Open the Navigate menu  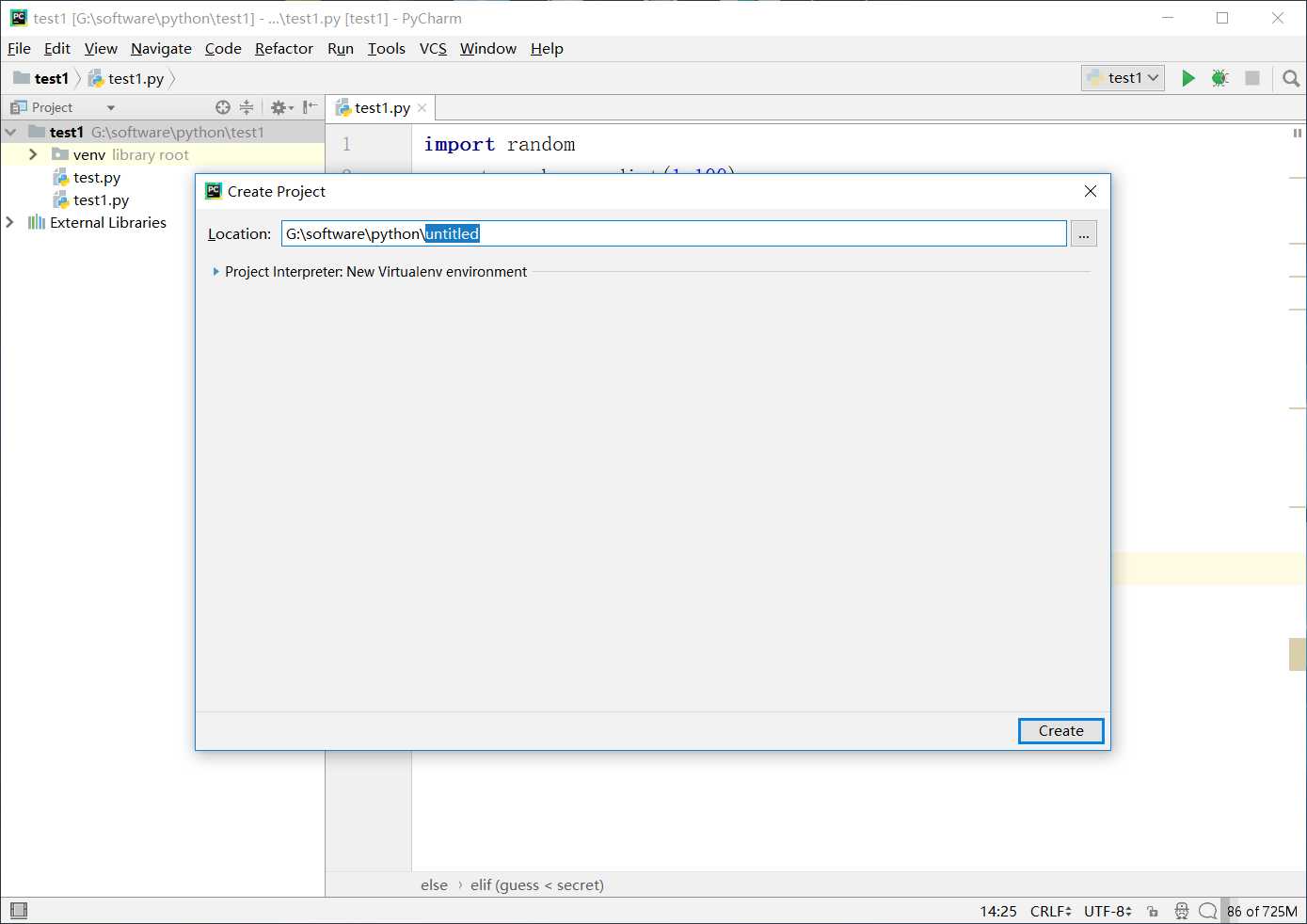coord(161,49)
